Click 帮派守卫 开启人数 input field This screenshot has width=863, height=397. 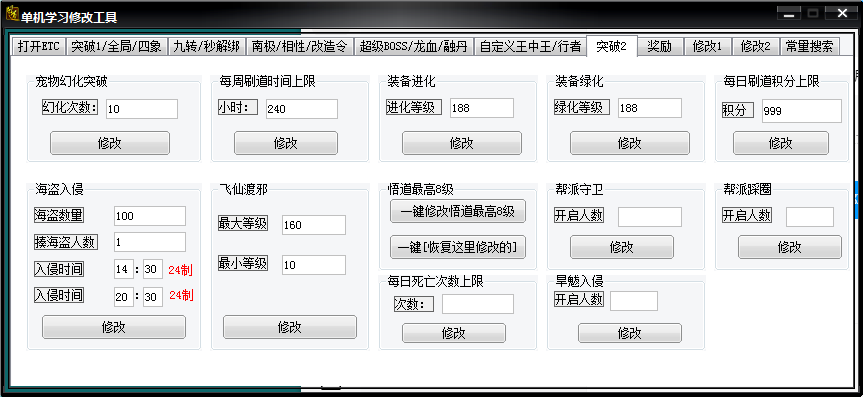(649, 217)
